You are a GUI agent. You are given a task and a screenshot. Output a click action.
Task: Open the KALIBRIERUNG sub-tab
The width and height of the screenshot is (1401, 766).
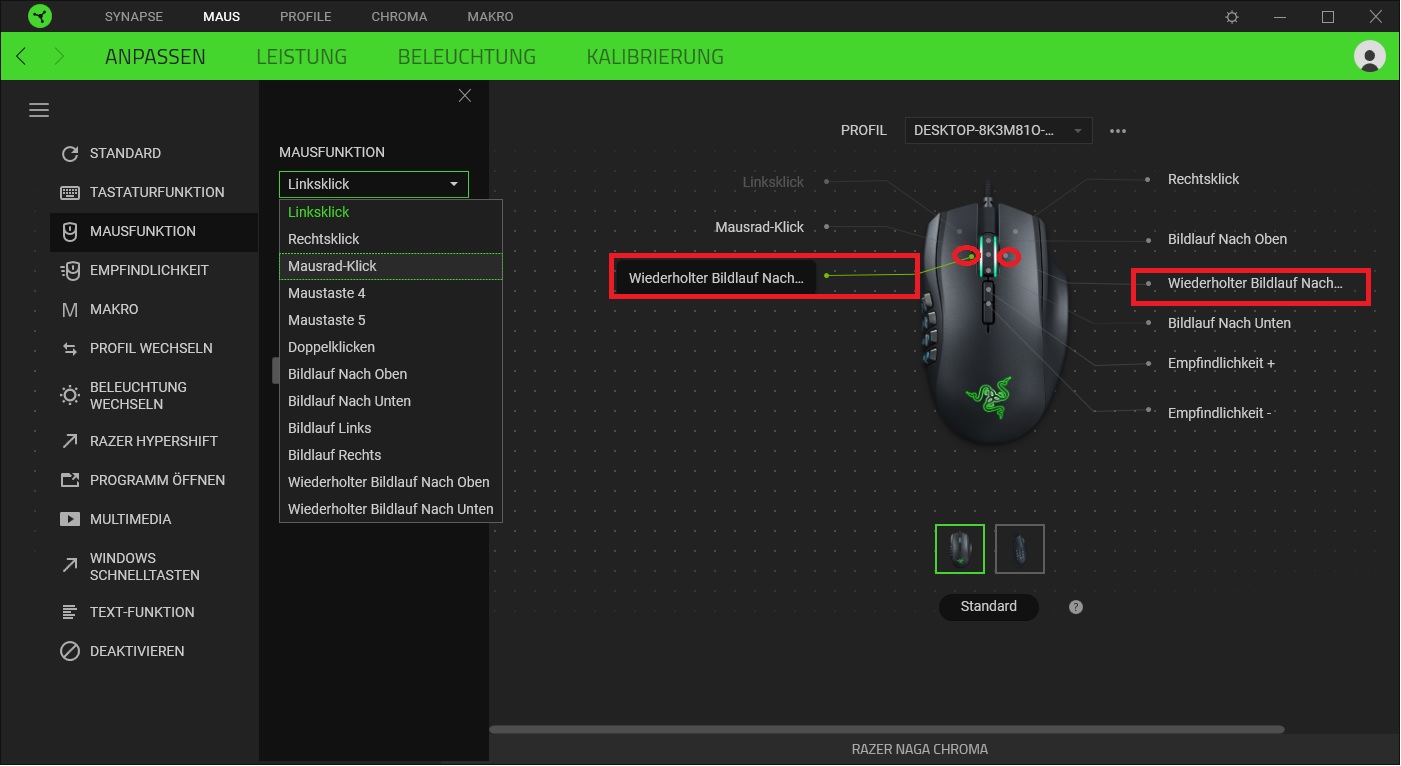[x=655, y=57]
